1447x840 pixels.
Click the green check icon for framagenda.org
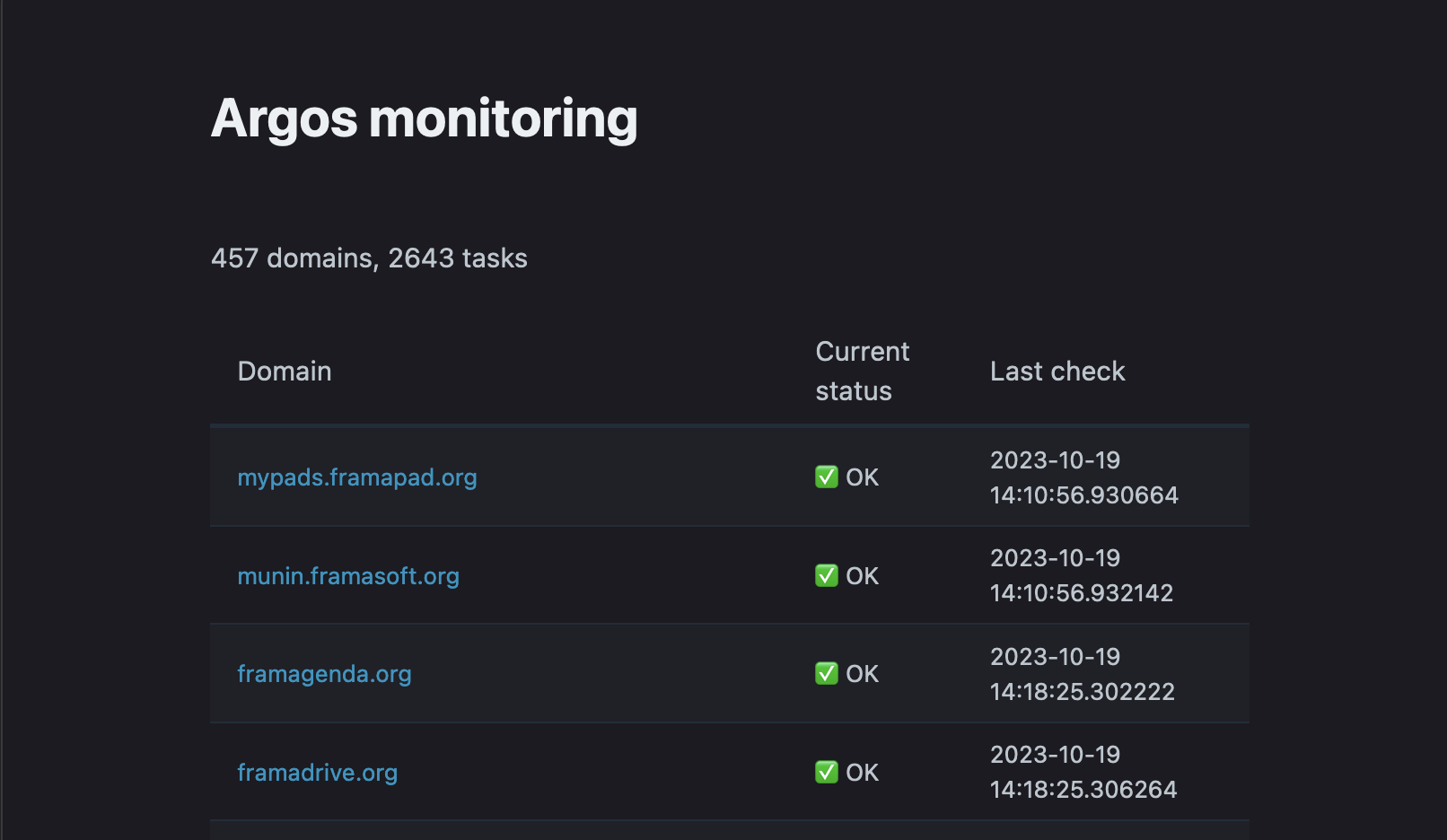point(827,674)
